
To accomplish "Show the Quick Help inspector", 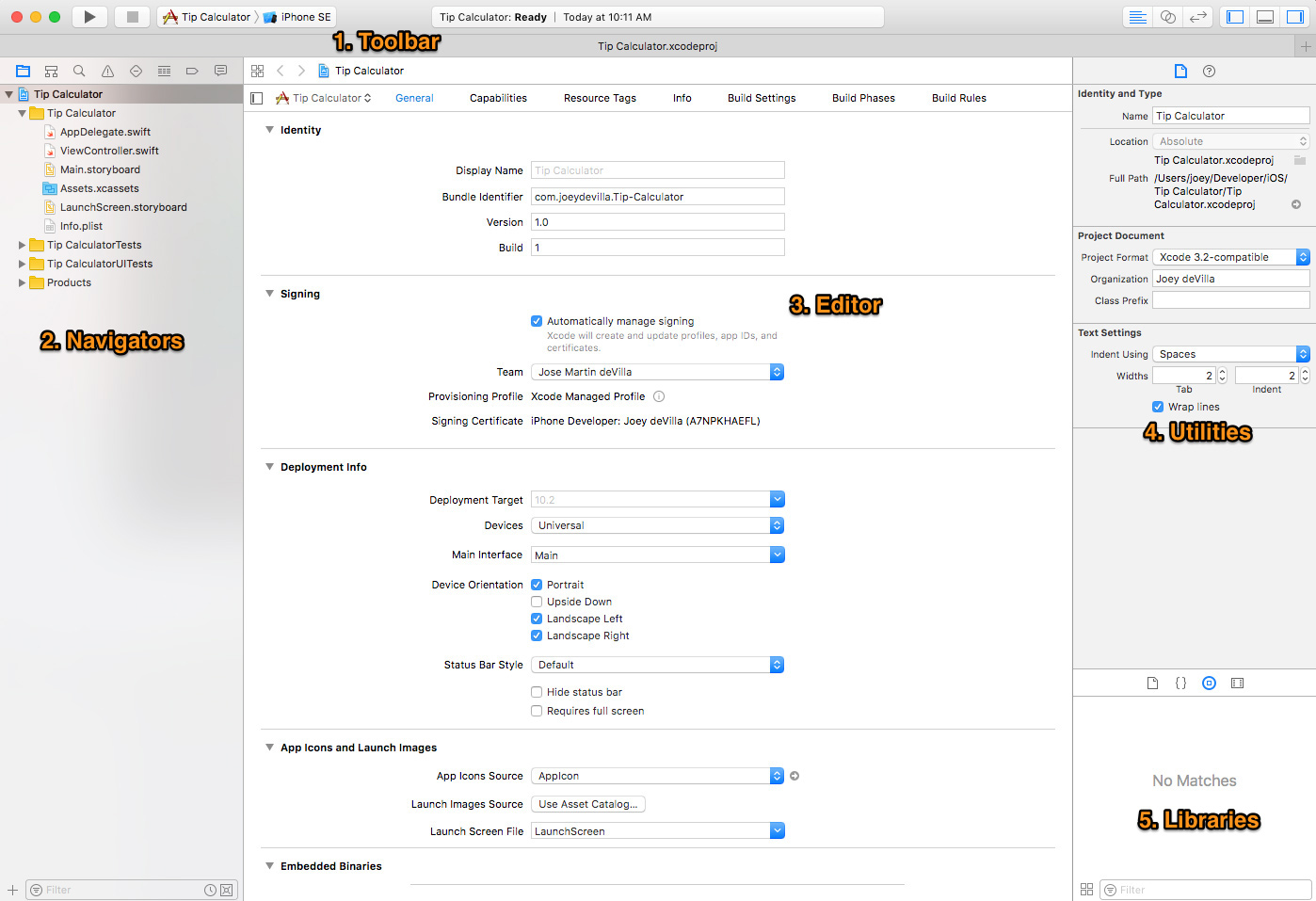I will (1210, 71).
